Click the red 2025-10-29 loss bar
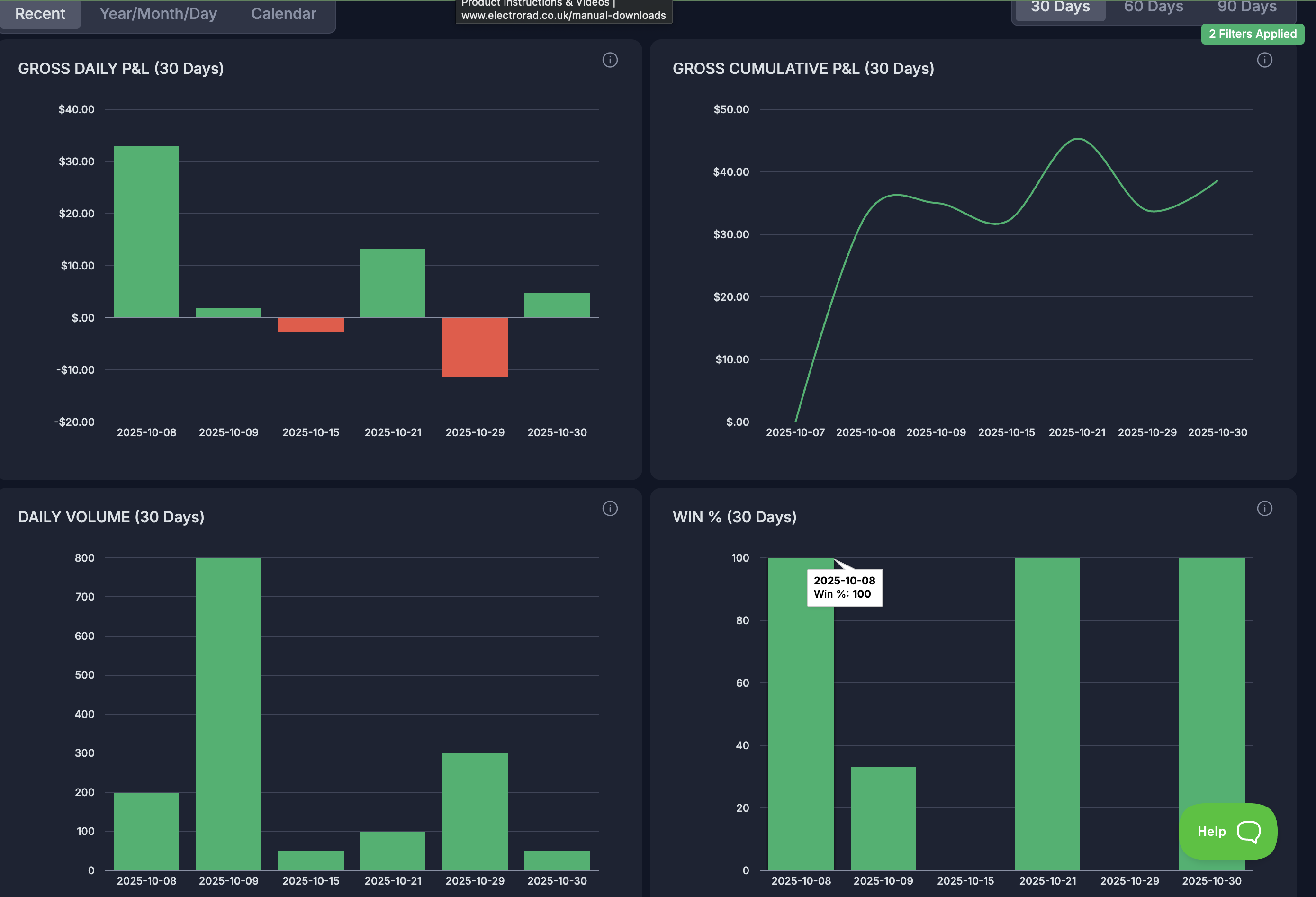The image size is (1316, 897). [x=475, y=347]
